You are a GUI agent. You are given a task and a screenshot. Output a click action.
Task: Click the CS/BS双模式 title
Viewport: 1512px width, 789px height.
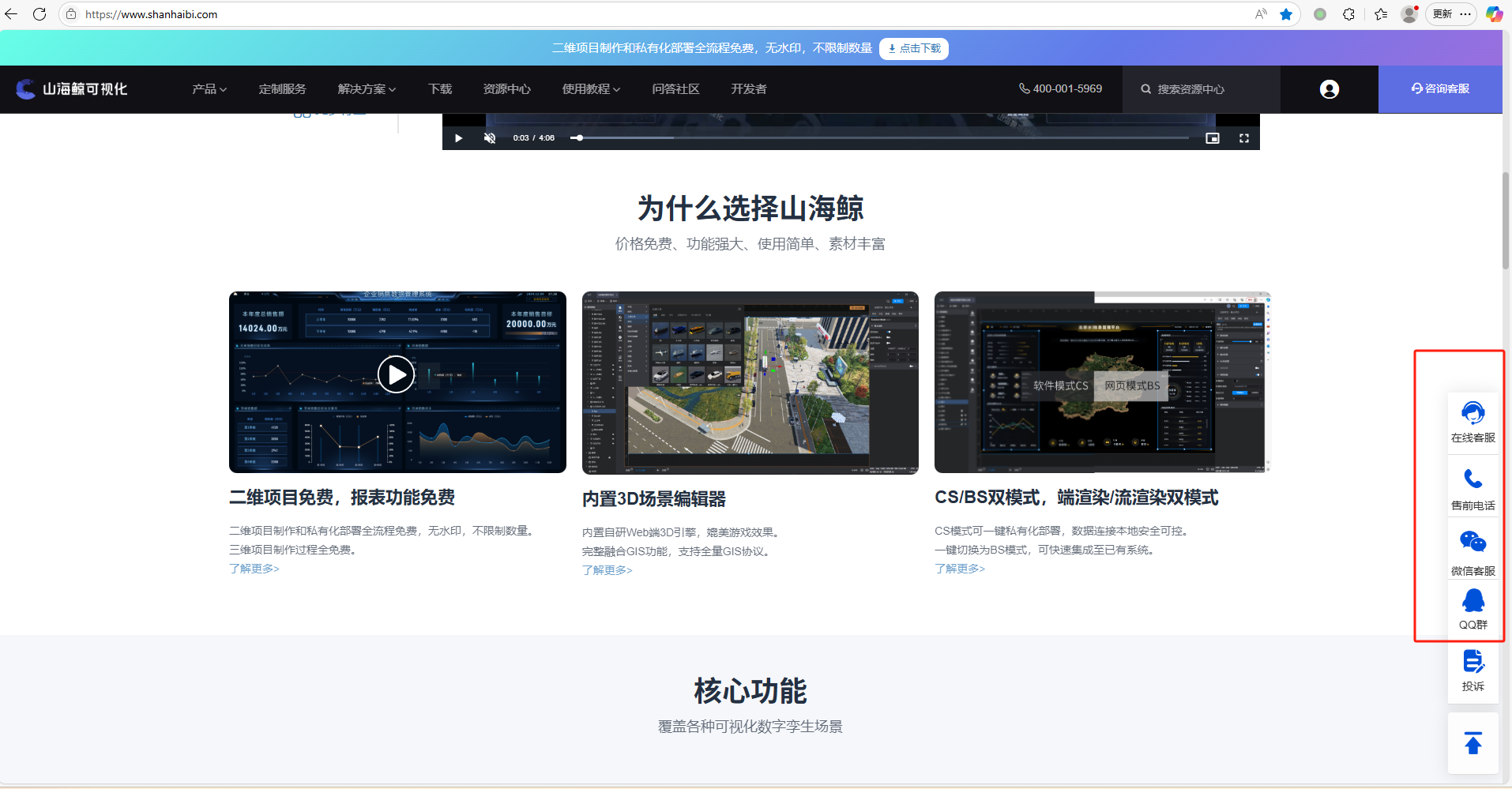click(x=1077, y=498)
